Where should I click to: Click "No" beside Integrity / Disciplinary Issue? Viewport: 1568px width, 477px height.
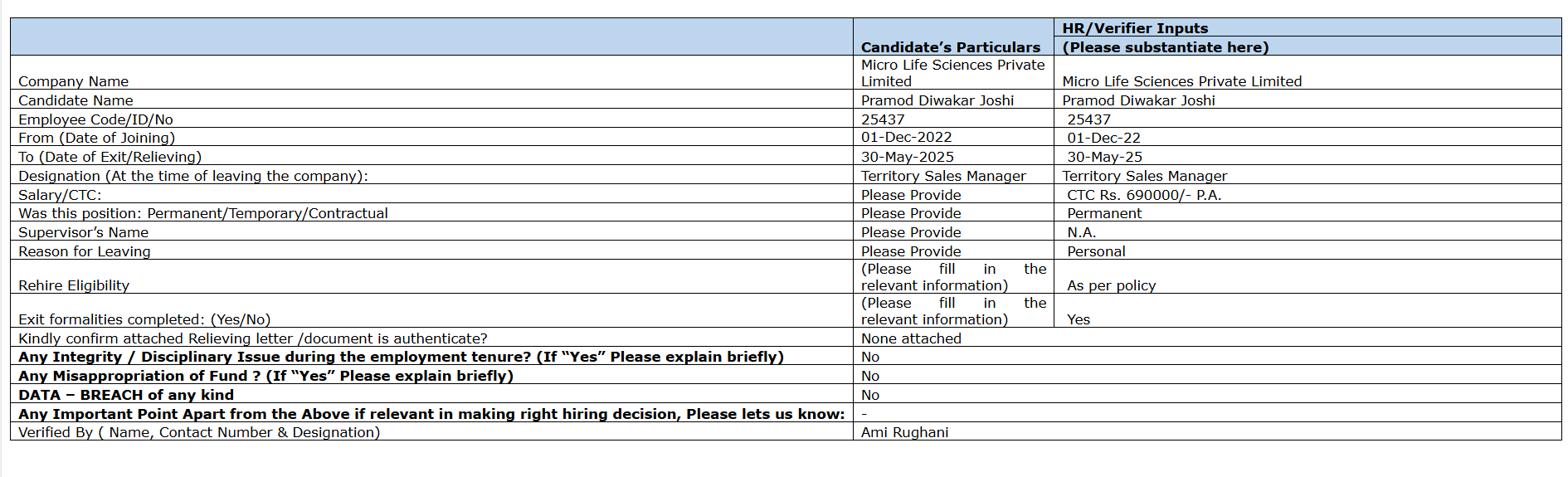coord(870,357)
